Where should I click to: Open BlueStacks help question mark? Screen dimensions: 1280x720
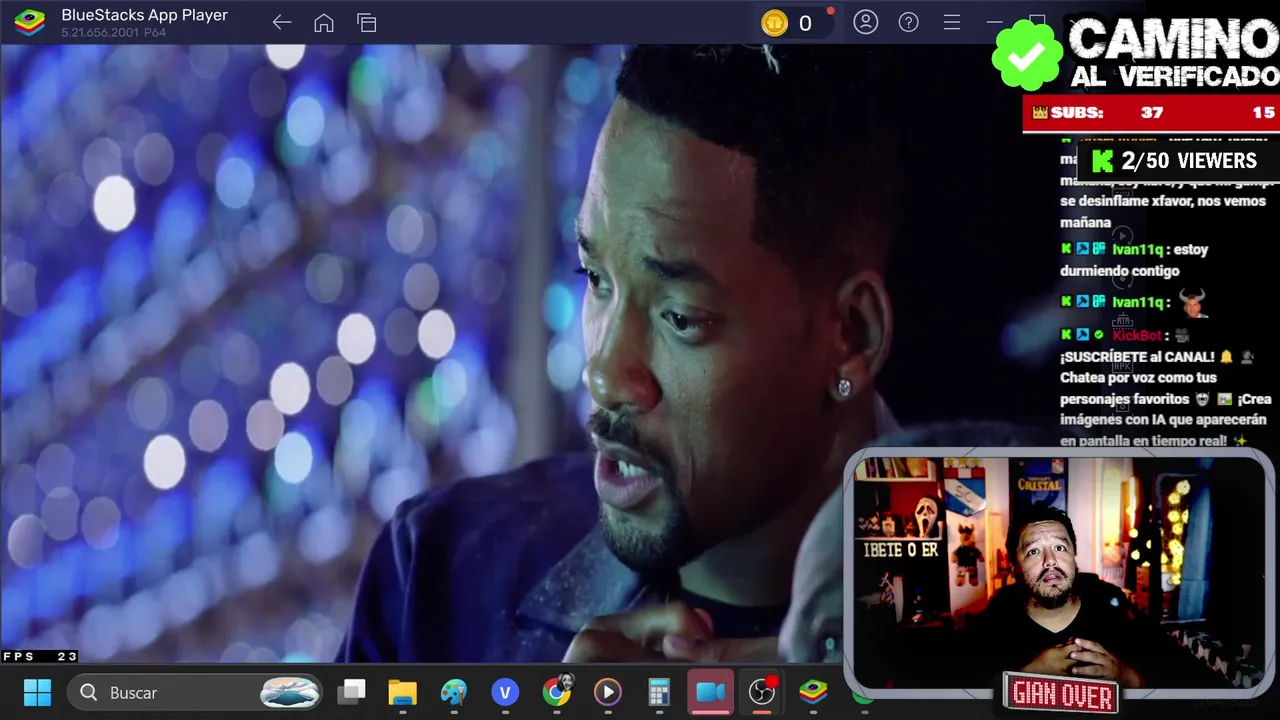(x=909, y=22)
